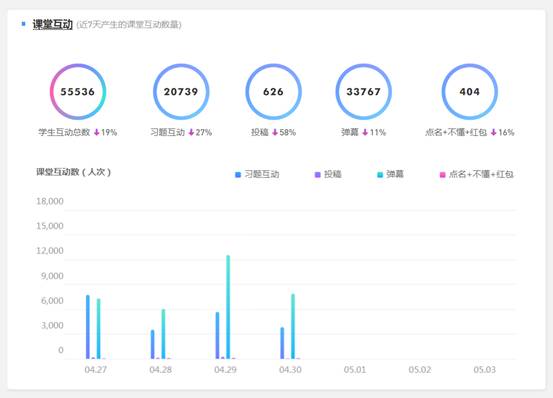Click the down arrow beside 27%
The width and height of the screenshot is (553, 398).
(191, 132)
